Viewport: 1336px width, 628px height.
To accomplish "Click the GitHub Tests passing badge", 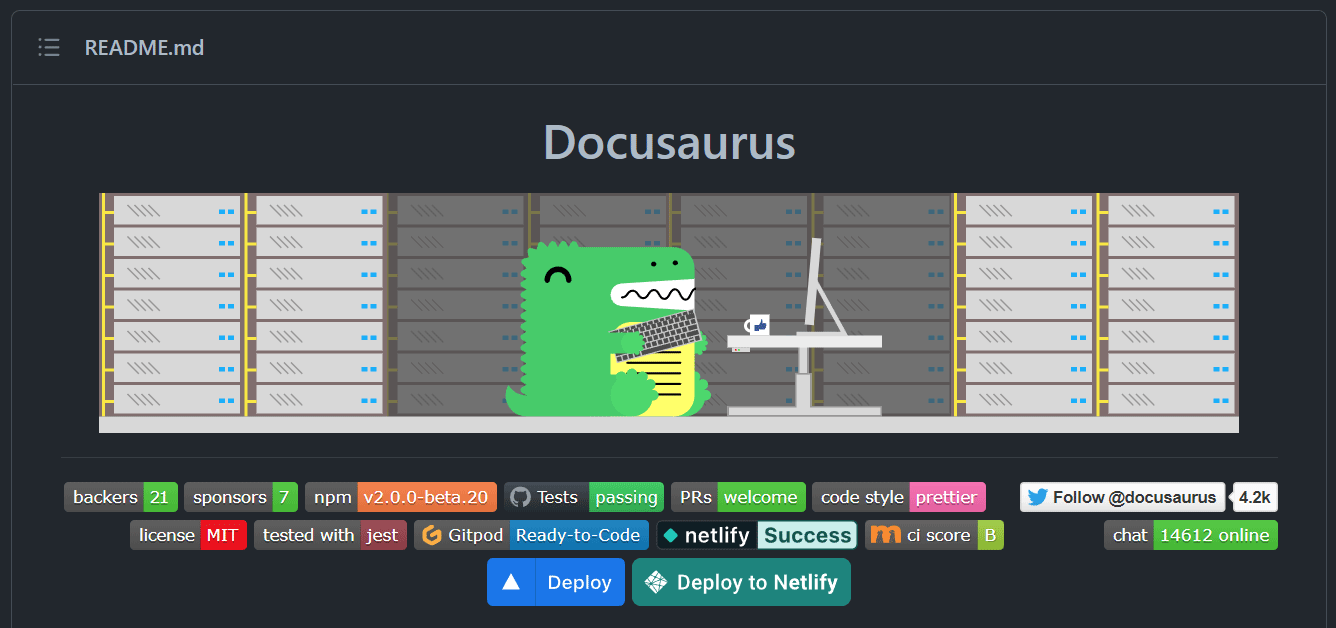I will [x=584, y=497].
